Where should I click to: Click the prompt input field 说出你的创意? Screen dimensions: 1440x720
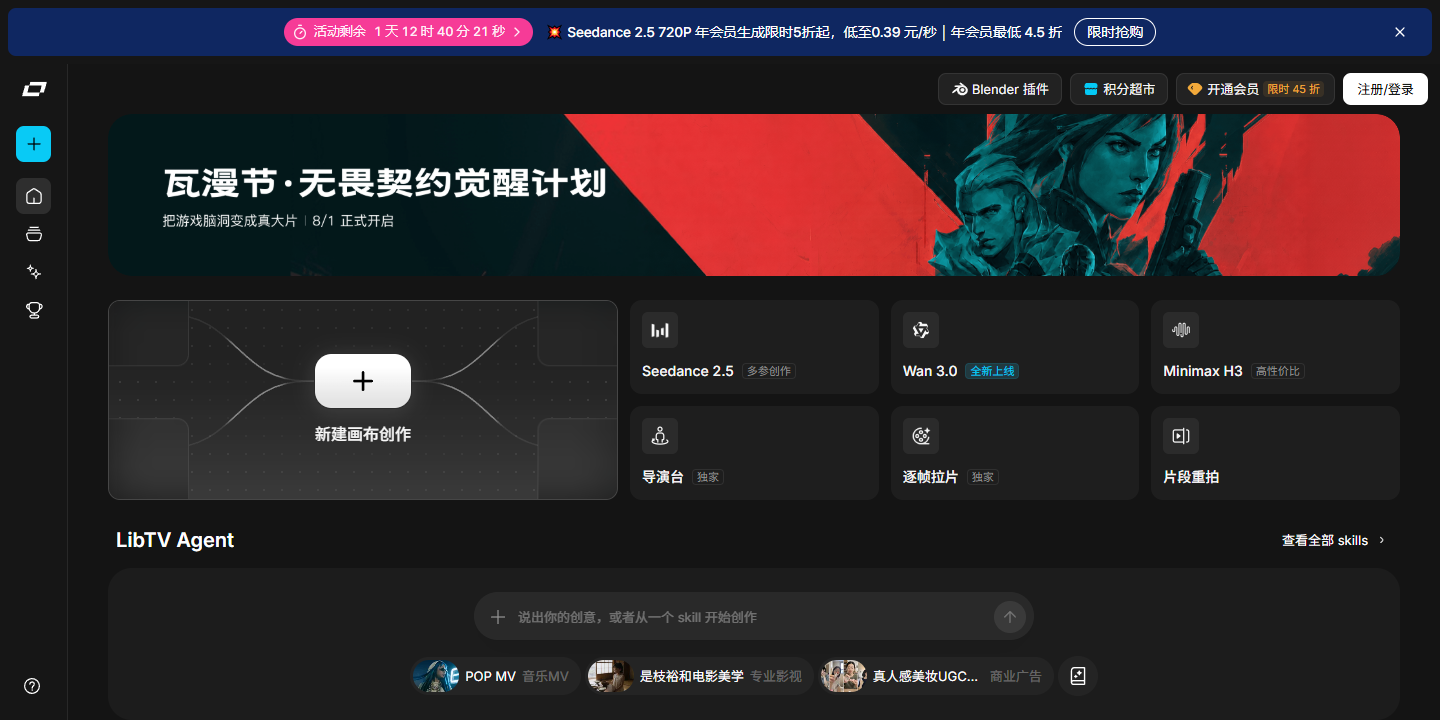point(753,617)
